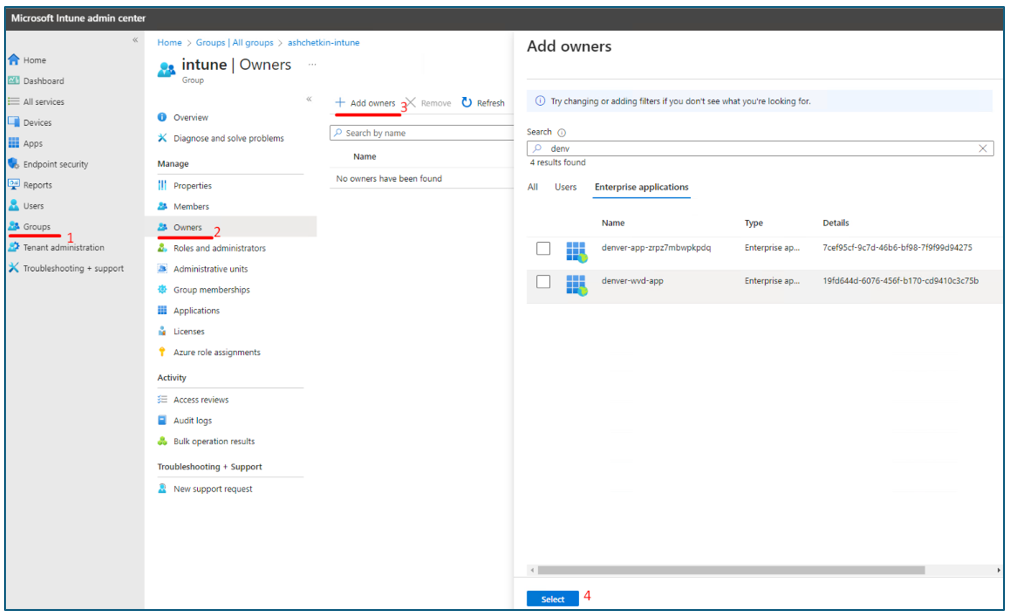This screenshot has height=614, width=1015.
Task: Click the denver-wvd-app application icon
Action: 576,285
